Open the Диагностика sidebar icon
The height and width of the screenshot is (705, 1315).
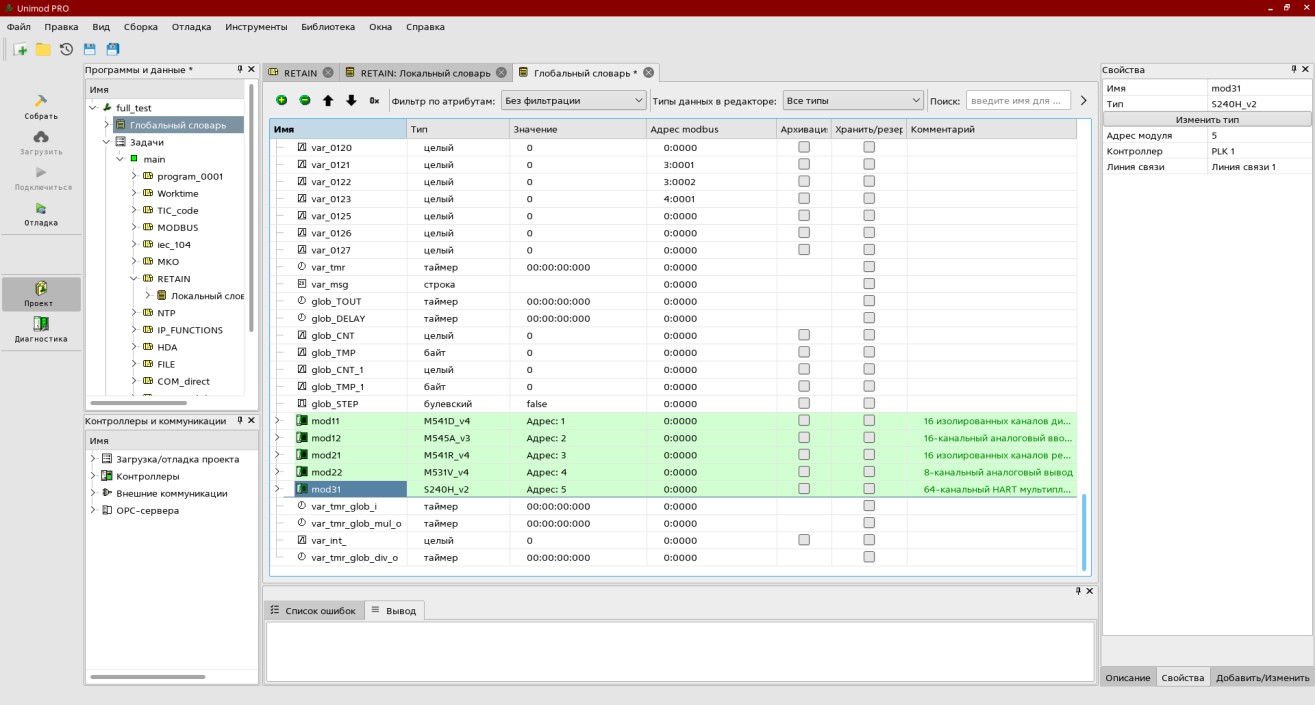(x=41, y=323)
